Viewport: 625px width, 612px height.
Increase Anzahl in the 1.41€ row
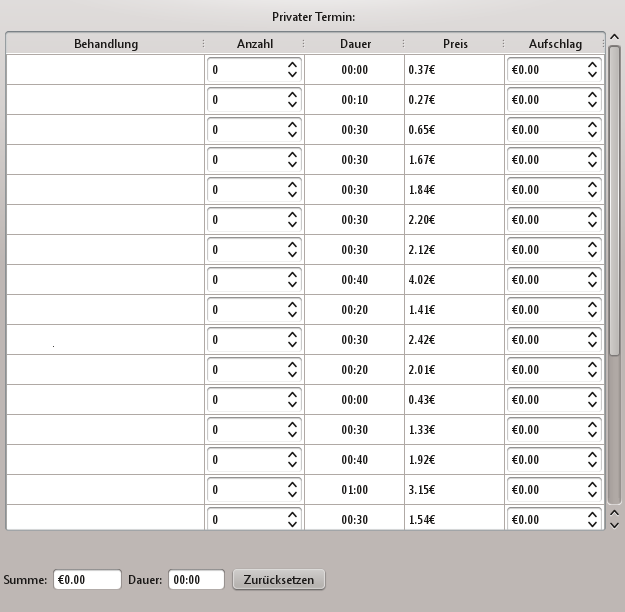[292, 305]
